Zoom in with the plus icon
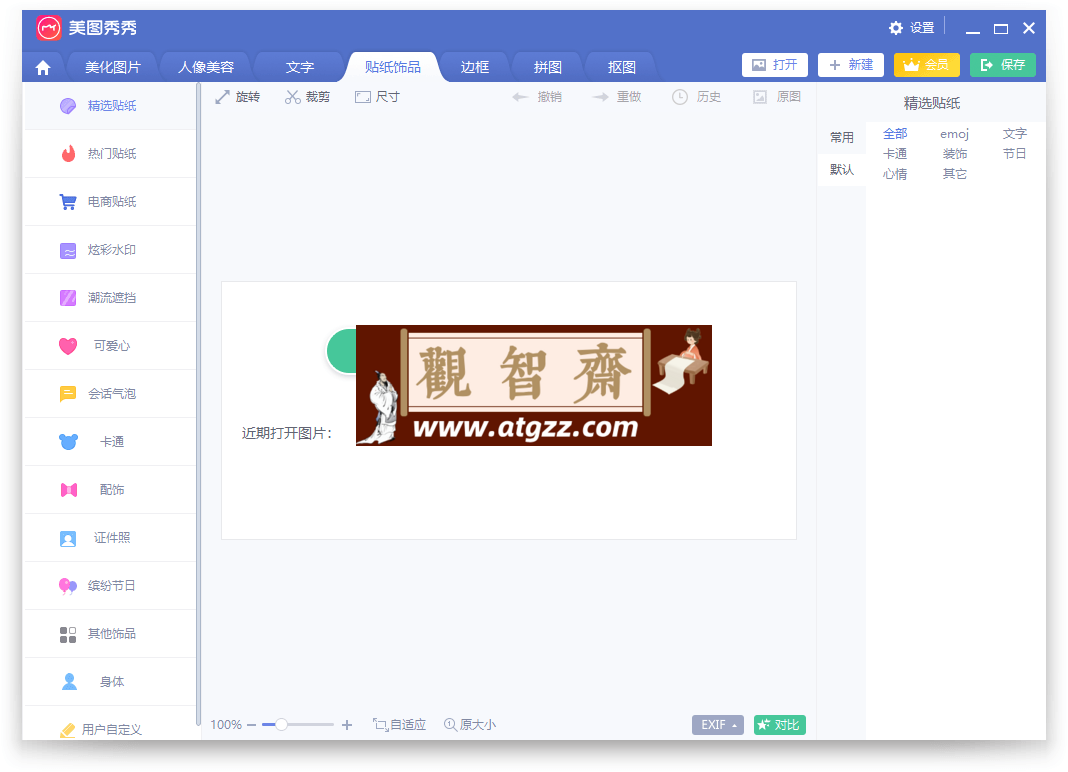 click(x=347, y=725)
